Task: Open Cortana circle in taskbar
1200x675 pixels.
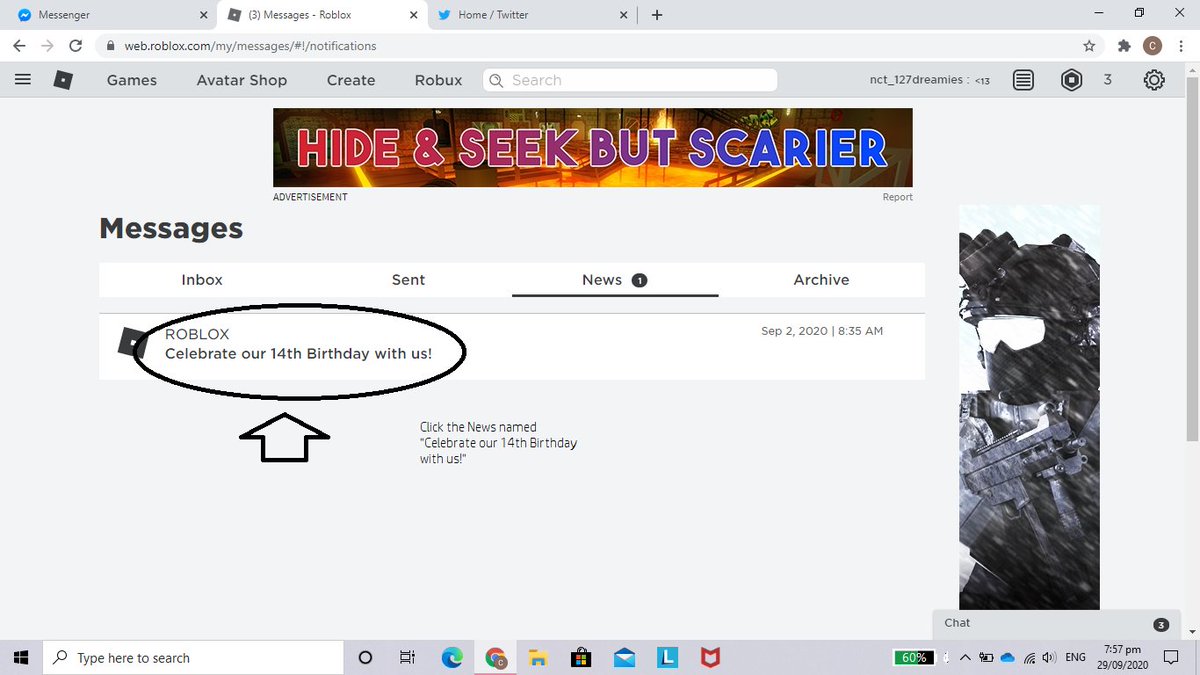Action: (x=365, y=657)
